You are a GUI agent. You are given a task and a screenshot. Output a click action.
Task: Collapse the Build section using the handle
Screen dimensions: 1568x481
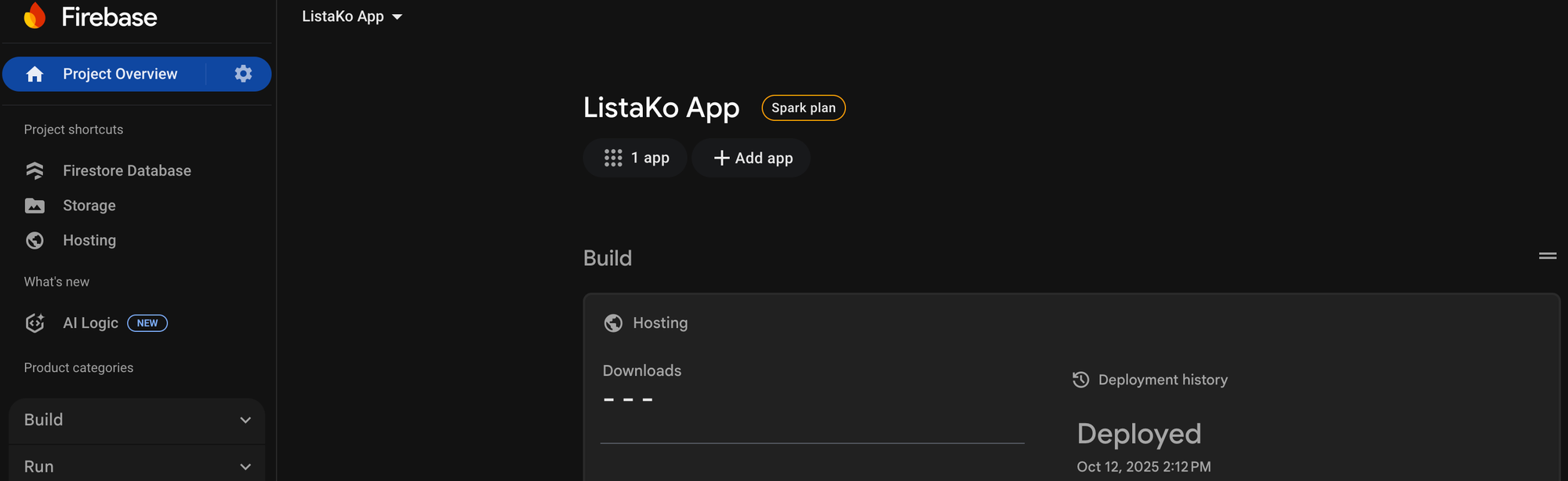[x=1547, y=256]
